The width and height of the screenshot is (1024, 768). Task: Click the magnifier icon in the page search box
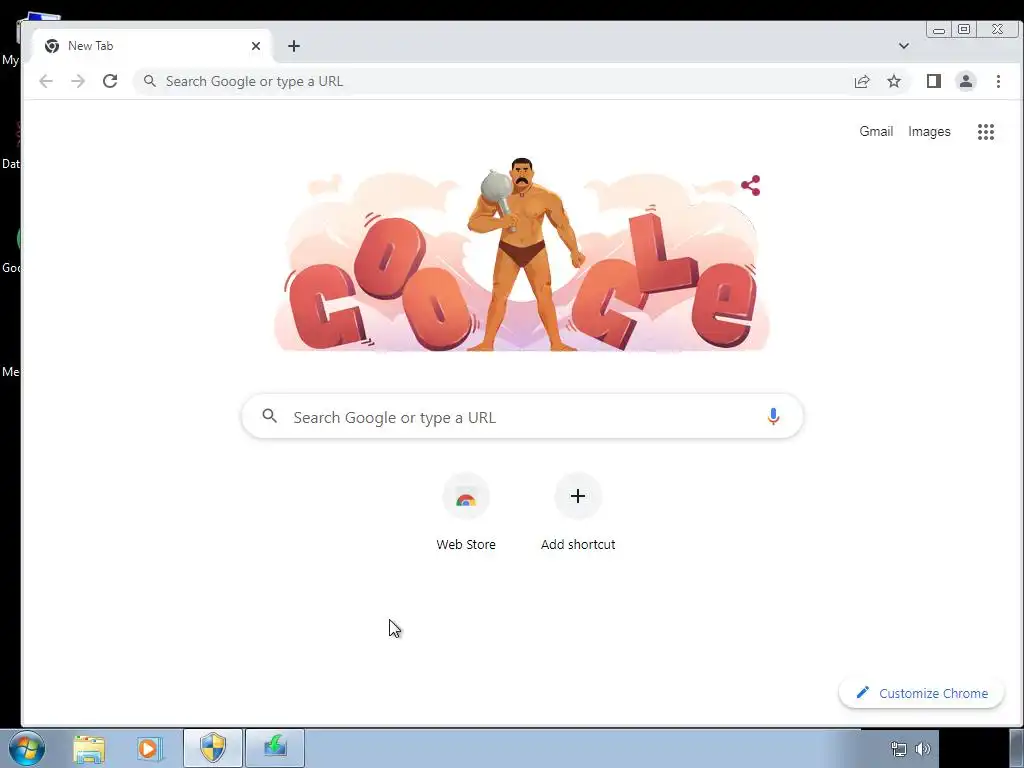point(270,415)
